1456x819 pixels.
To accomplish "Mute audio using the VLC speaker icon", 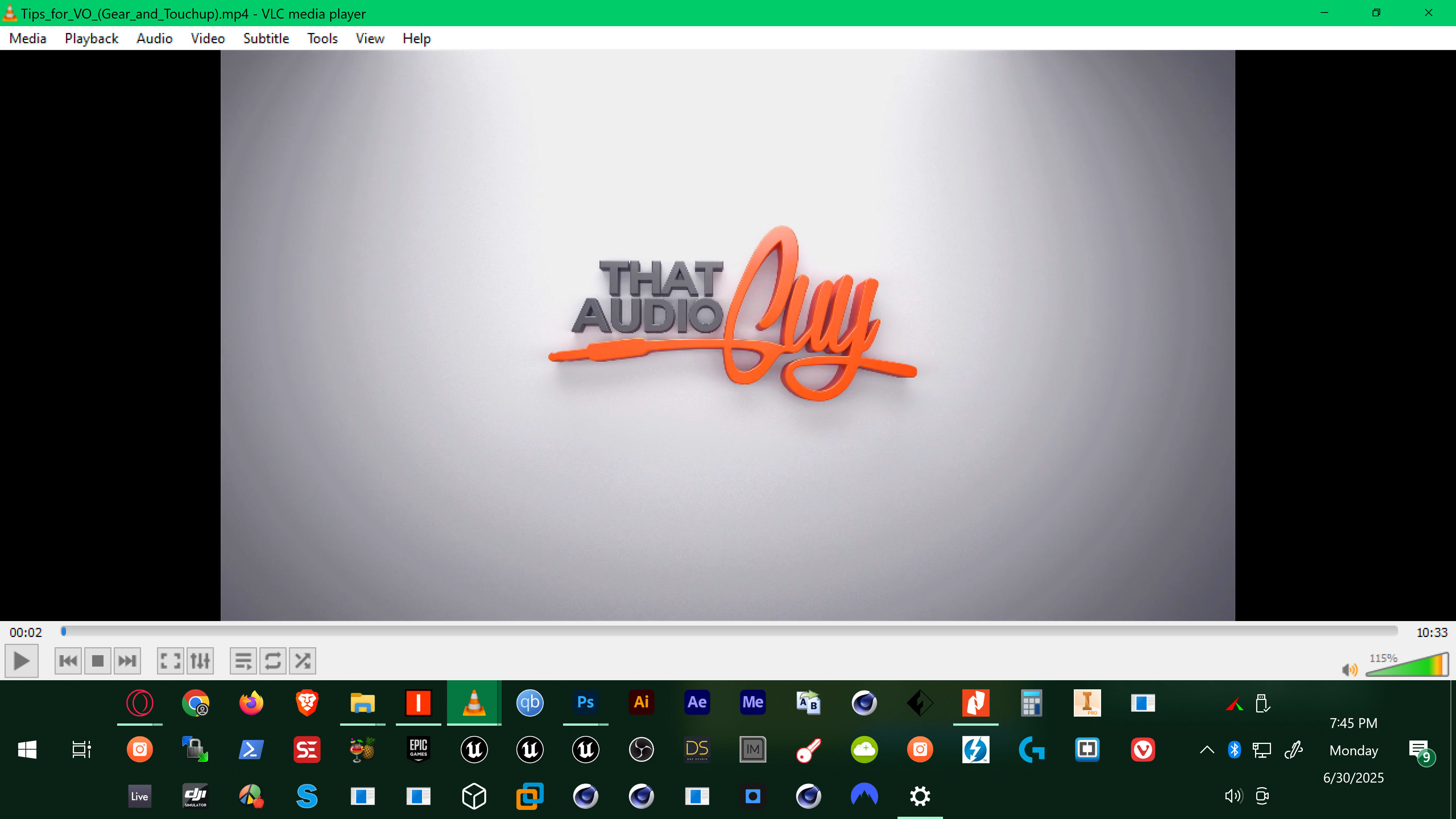I will click(1350, 669).
